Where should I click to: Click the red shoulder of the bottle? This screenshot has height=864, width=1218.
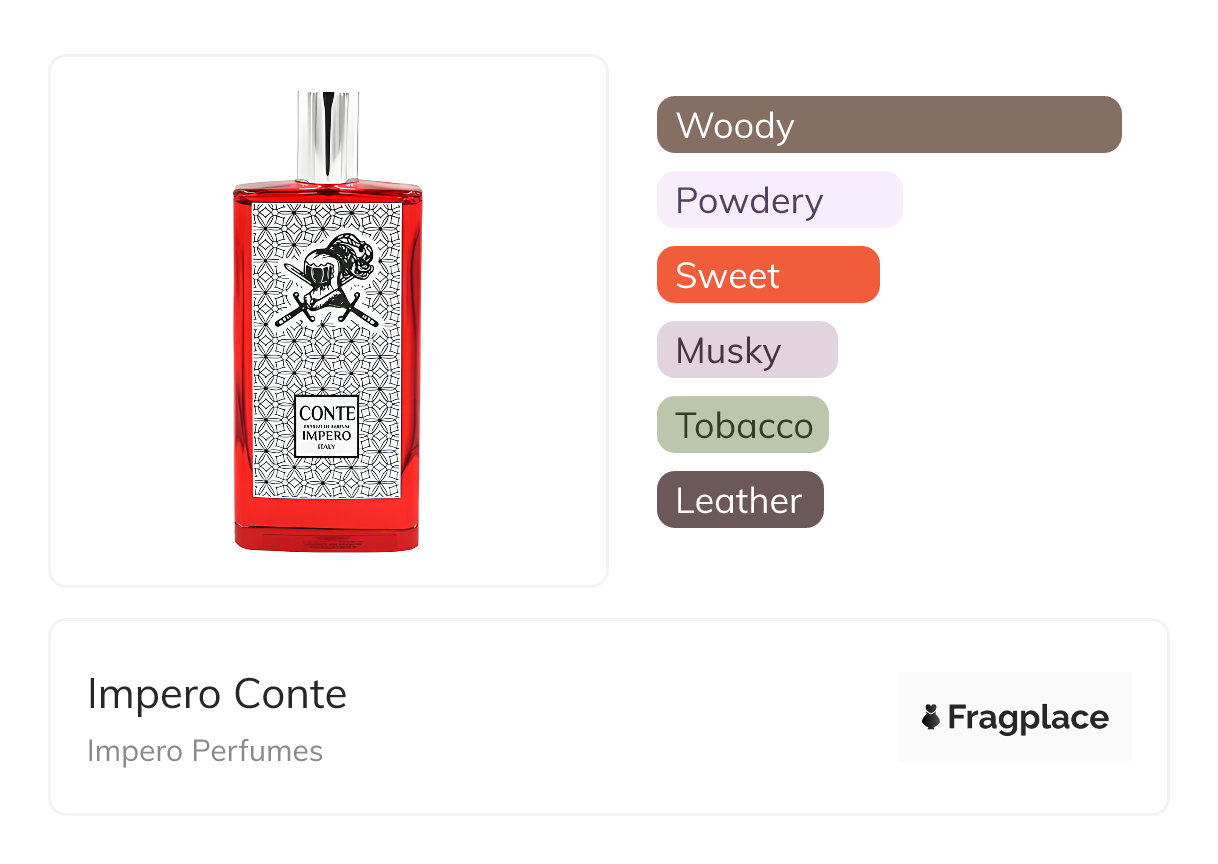(327, 192)
